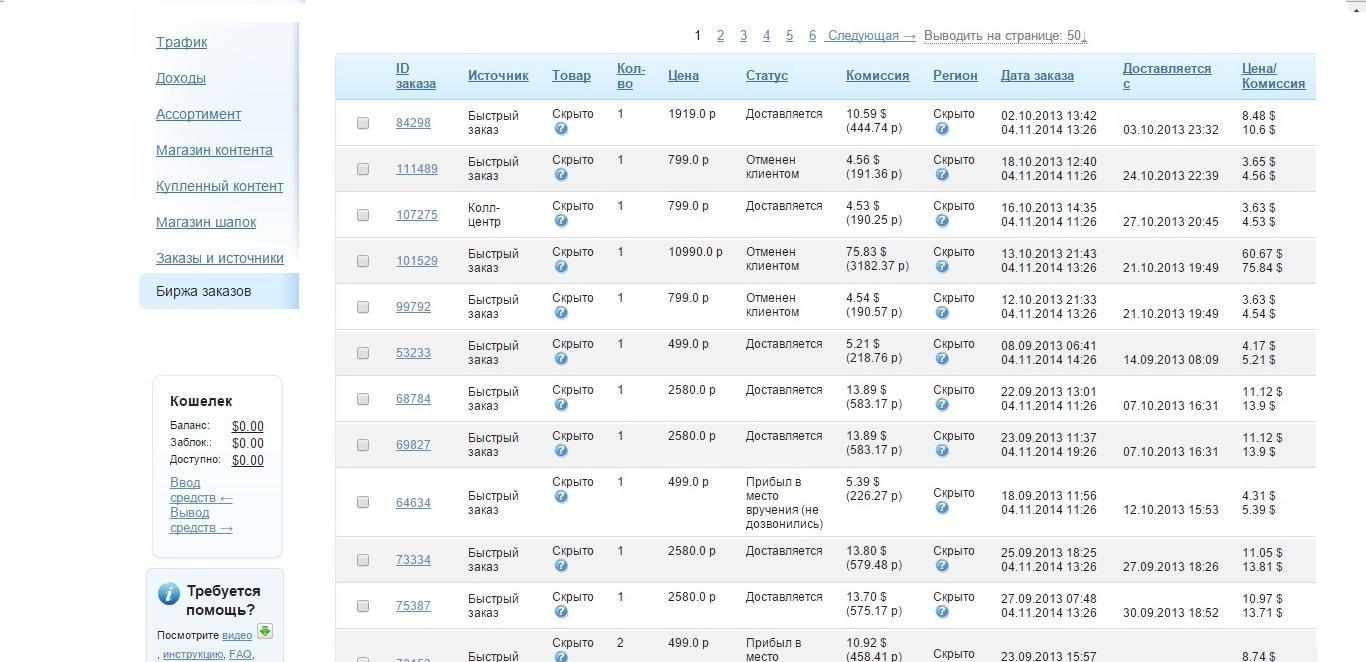Open order ID 64634 link
Viewport: 1366px width, 662px height.
[413, 503]
